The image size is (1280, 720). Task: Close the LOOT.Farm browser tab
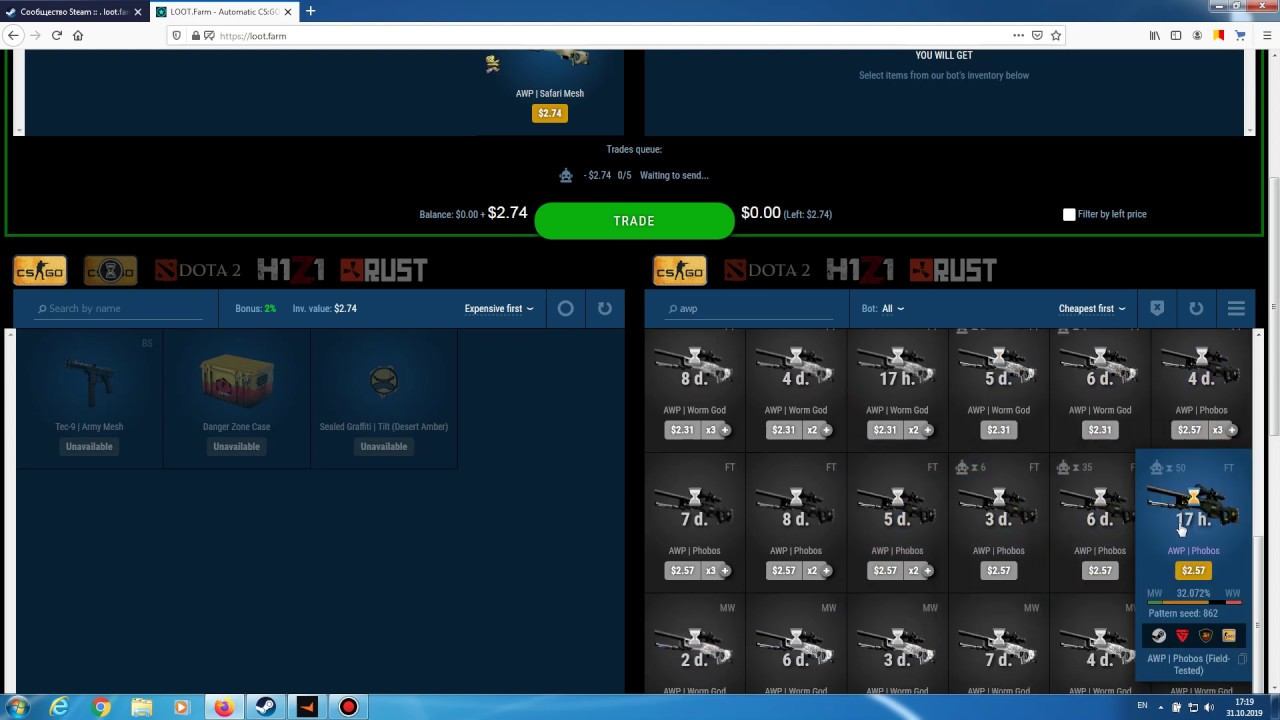(287, 11)
